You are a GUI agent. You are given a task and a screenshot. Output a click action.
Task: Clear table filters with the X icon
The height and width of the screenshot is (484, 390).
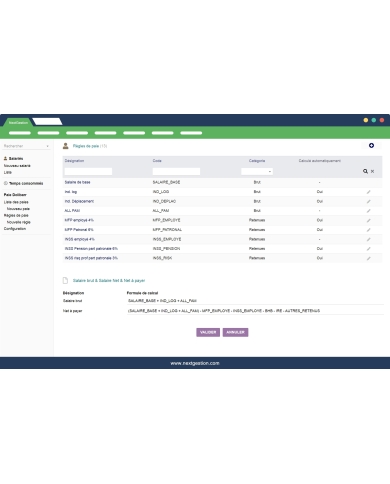(x=372, y=171)
